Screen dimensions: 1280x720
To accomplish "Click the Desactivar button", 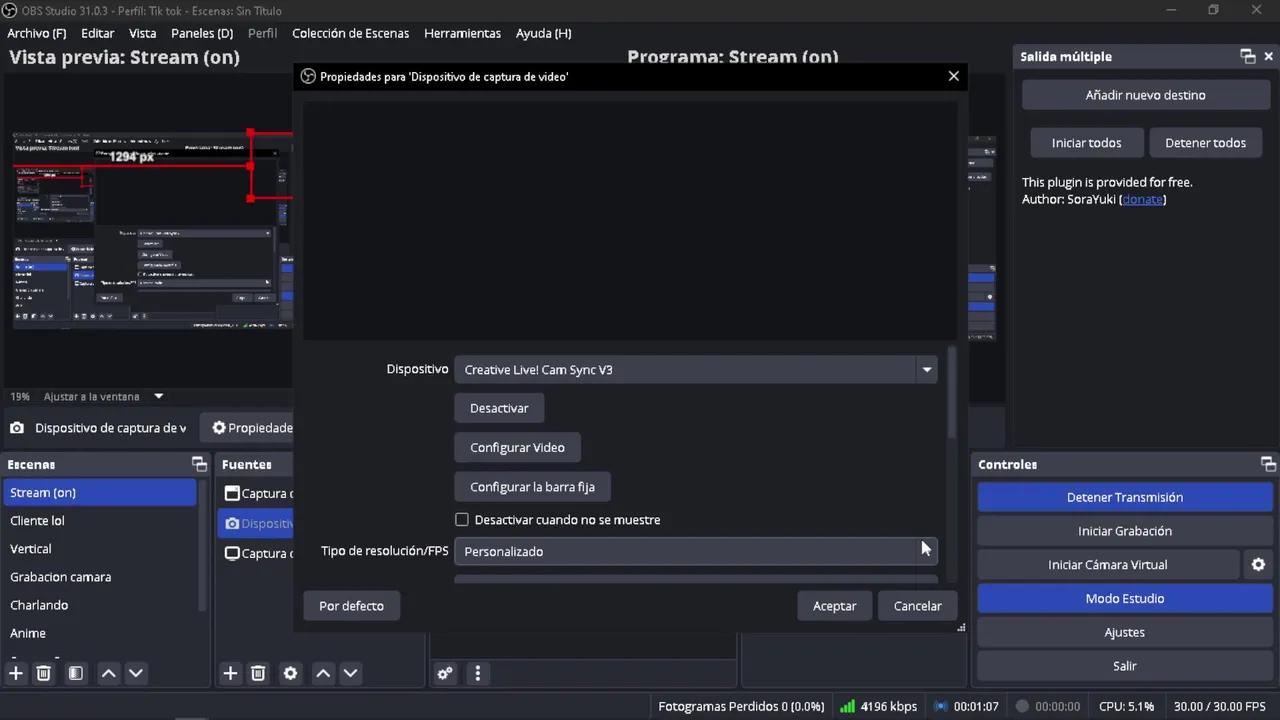I will (499, 408).
